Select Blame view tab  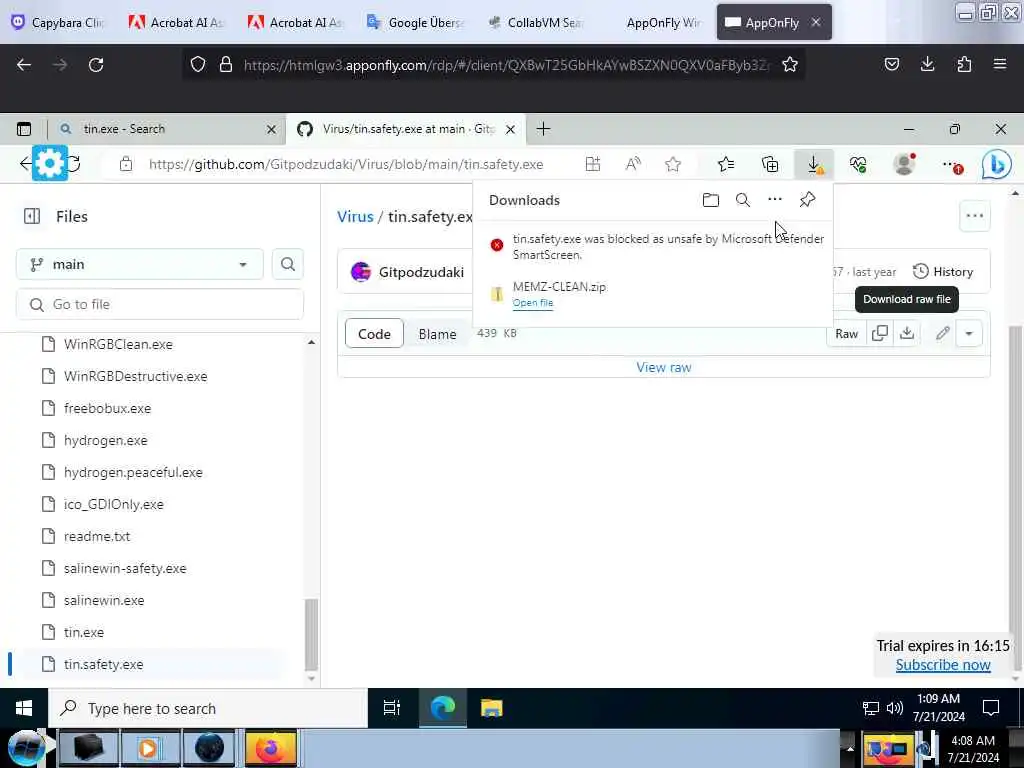[437, 334]
